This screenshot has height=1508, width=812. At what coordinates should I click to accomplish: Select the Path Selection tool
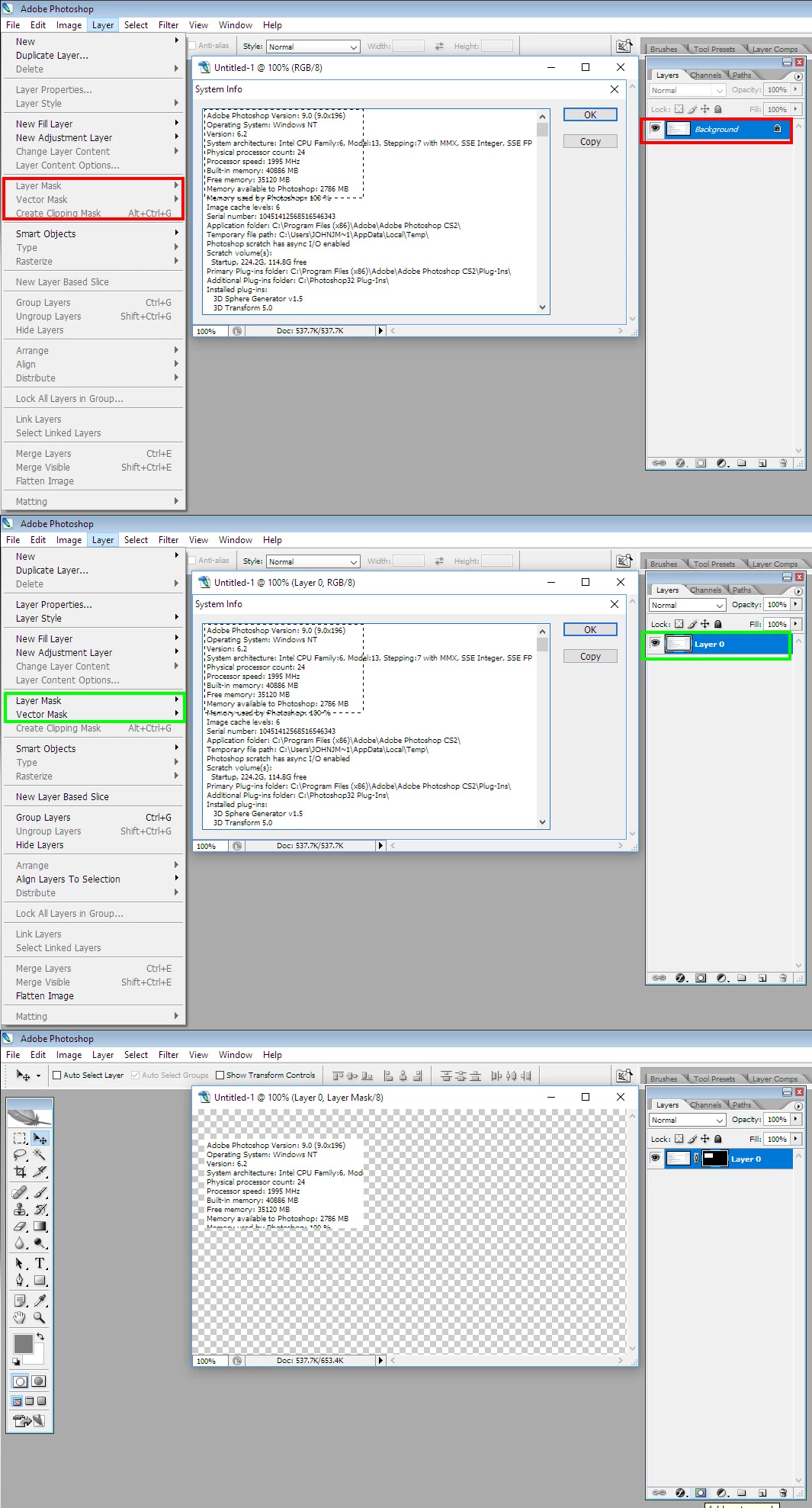point(21,1264)
